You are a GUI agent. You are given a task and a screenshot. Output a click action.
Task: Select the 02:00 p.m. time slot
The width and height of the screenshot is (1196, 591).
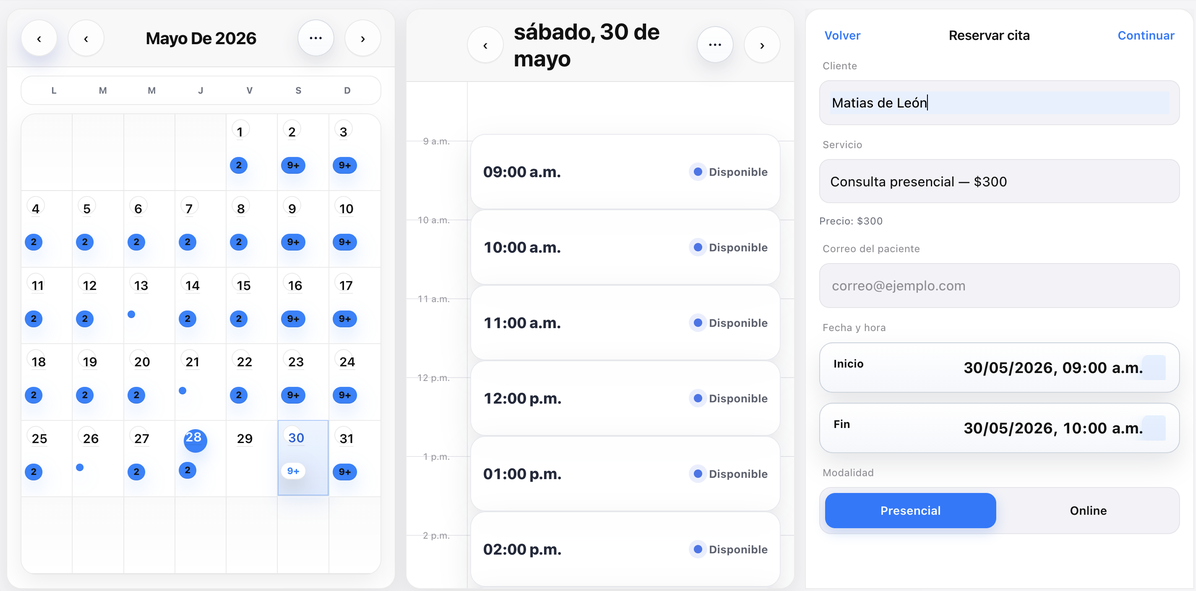point(625,549)
